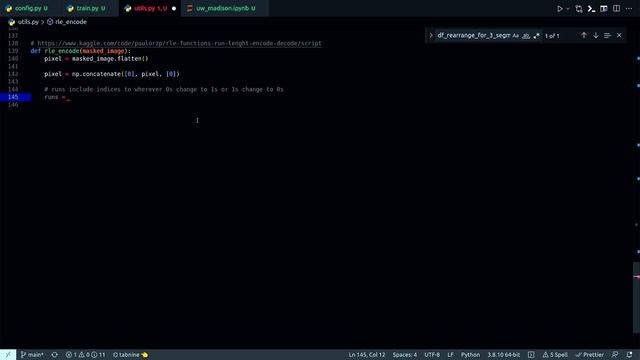Select the interpreter 3.8.10 64-bit

point(504,355)
